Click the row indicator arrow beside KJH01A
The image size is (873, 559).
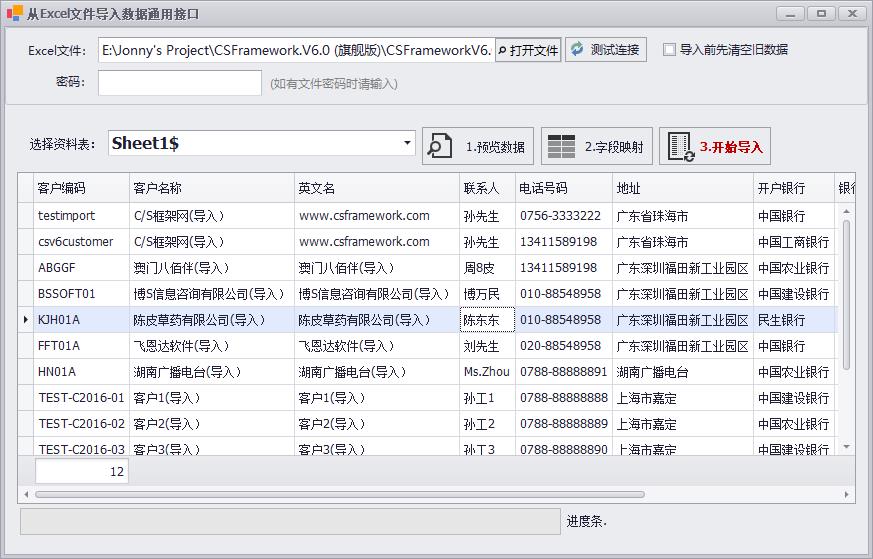[x=26, y=320]
